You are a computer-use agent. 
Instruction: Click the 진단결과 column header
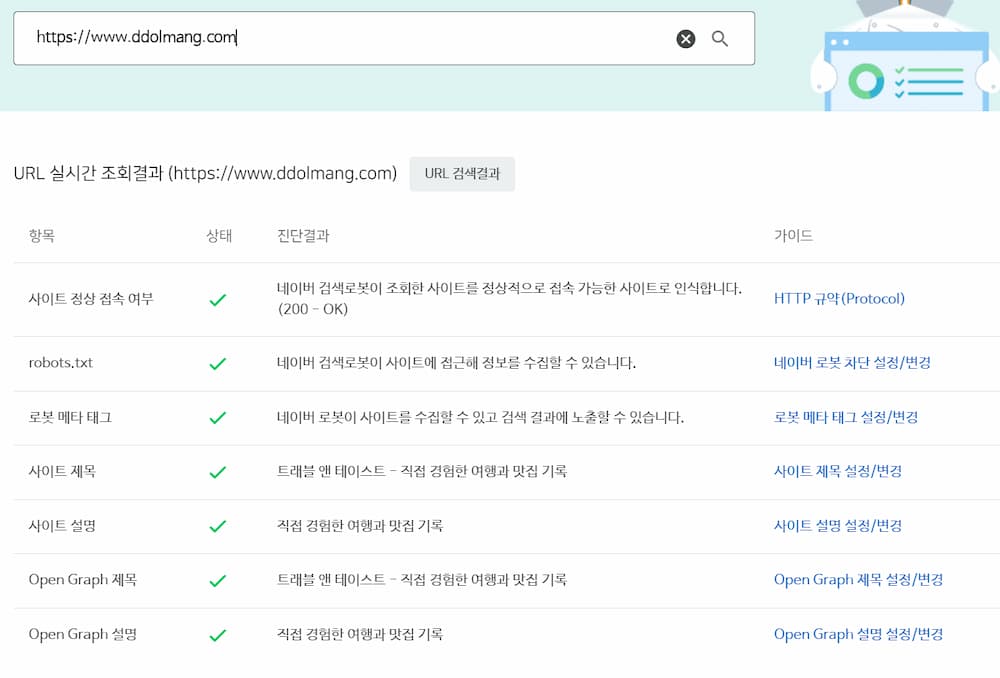coord(303,236)
